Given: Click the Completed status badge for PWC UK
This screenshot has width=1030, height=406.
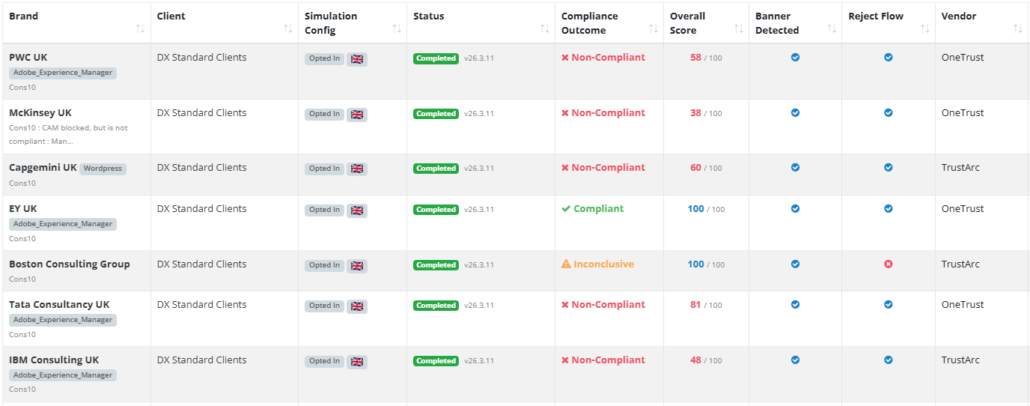Looking at the screenshot, I should tap(436, 59).
